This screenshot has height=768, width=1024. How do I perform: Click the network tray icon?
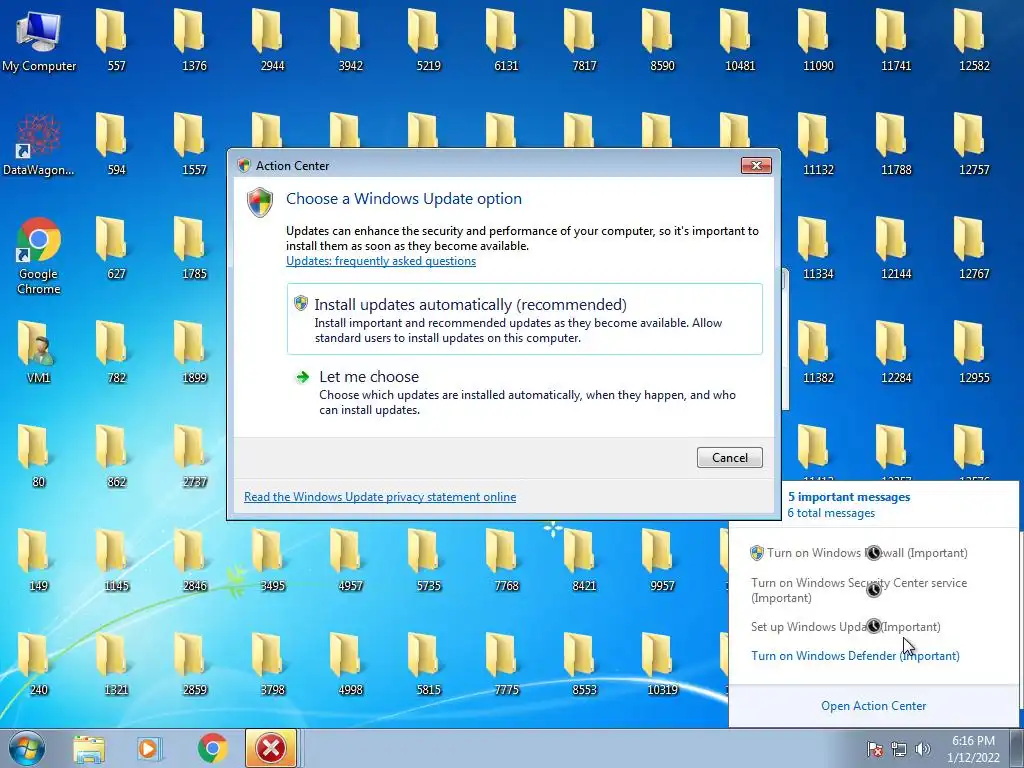899,749
